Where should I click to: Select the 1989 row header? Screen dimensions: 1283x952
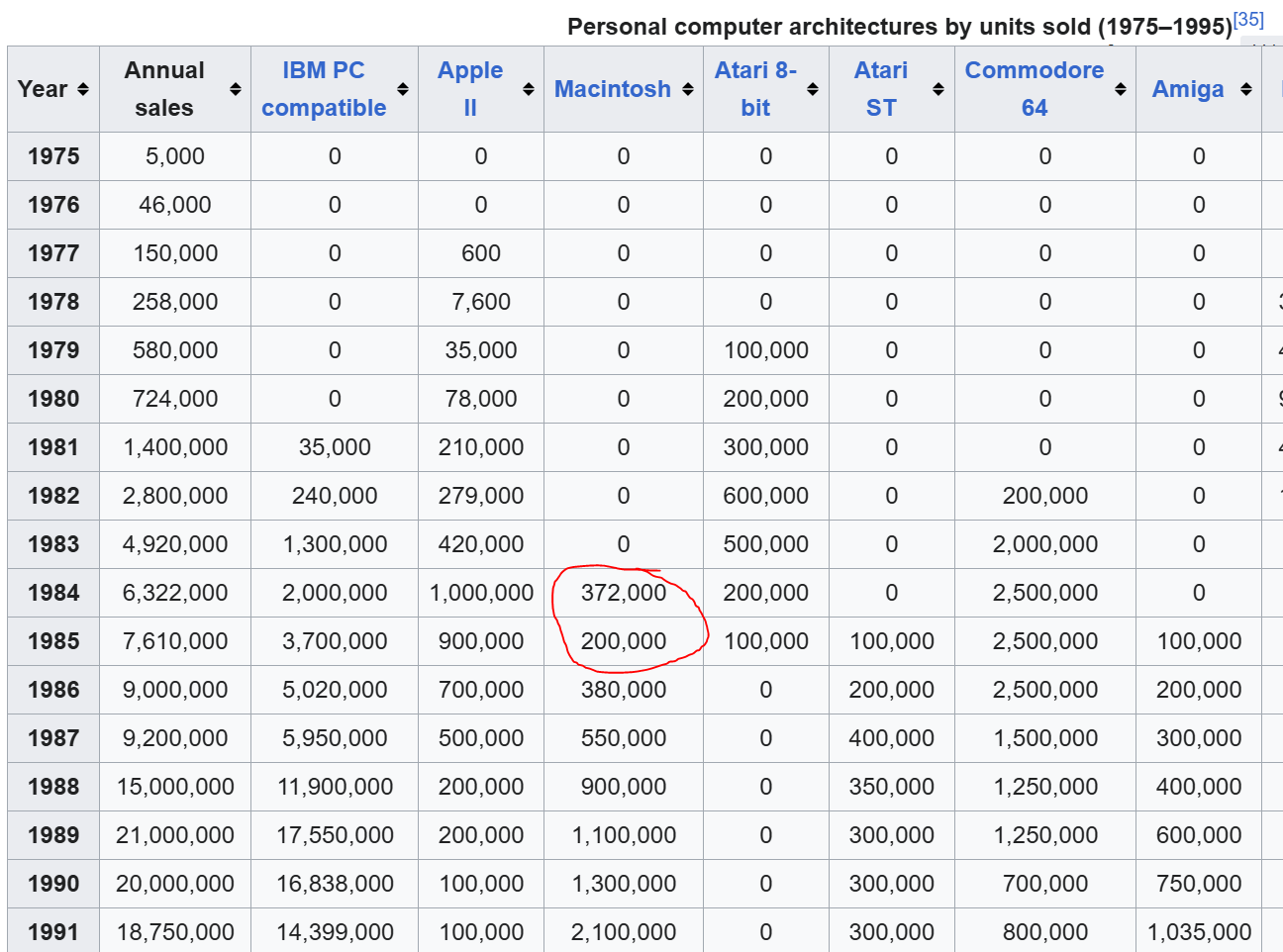tap(53, 835)
